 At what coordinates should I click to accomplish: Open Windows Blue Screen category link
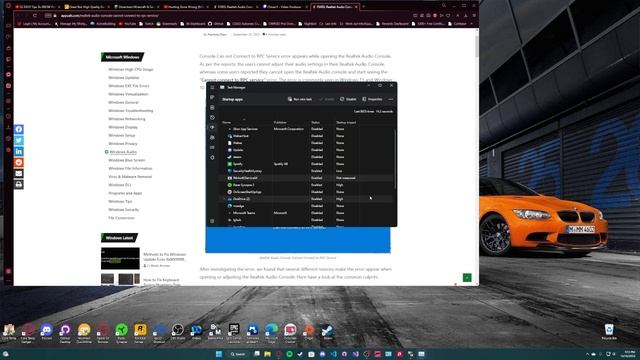[127, 160]
